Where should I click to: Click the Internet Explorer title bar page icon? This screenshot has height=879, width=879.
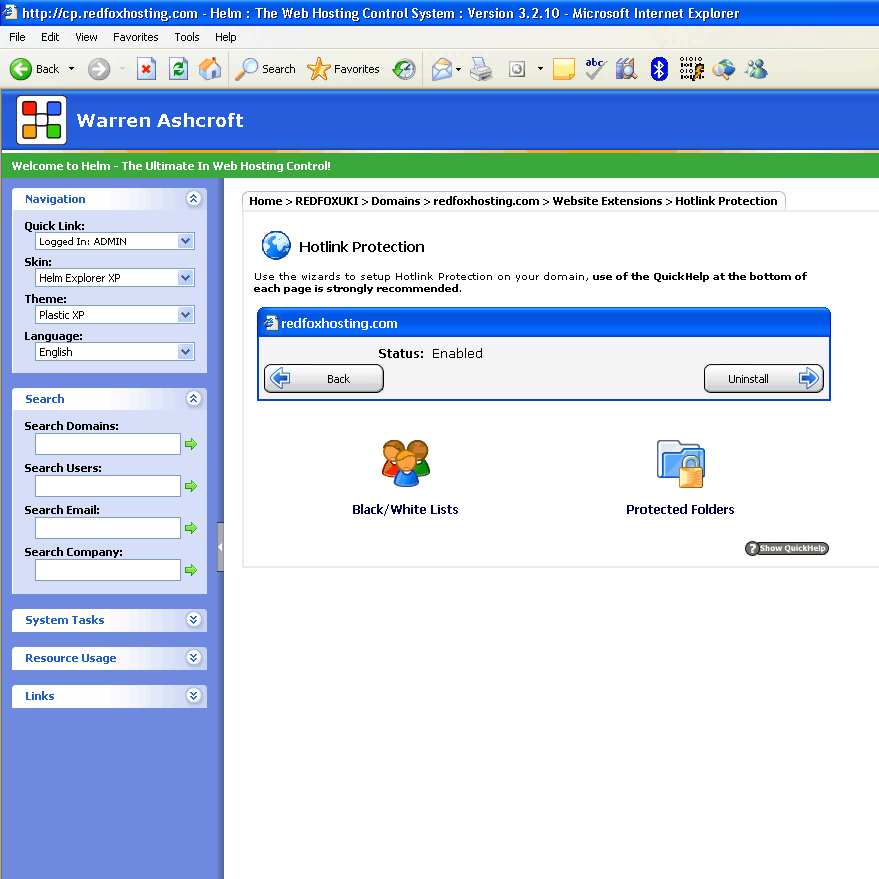[x=11, y=12]
